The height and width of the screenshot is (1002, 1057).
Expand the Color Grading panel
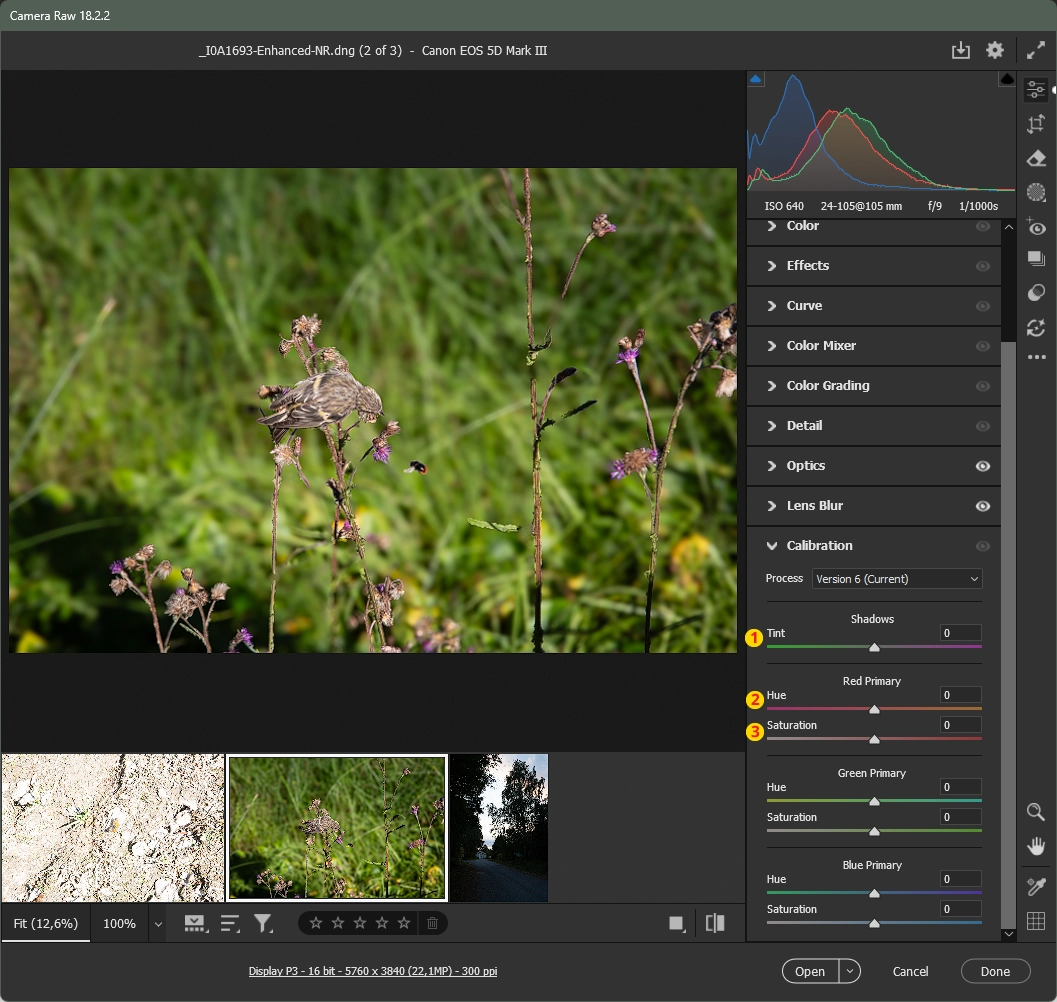pos(827,386)
